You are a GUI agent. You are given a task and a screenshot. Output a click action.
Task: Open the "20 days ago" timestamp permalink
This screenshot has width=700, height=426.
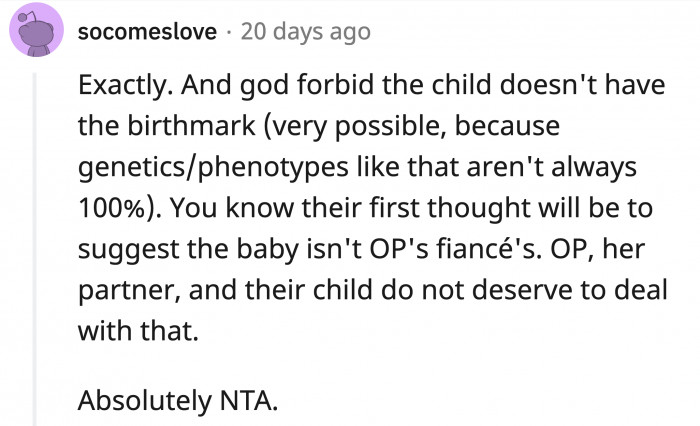coord(306,32)
